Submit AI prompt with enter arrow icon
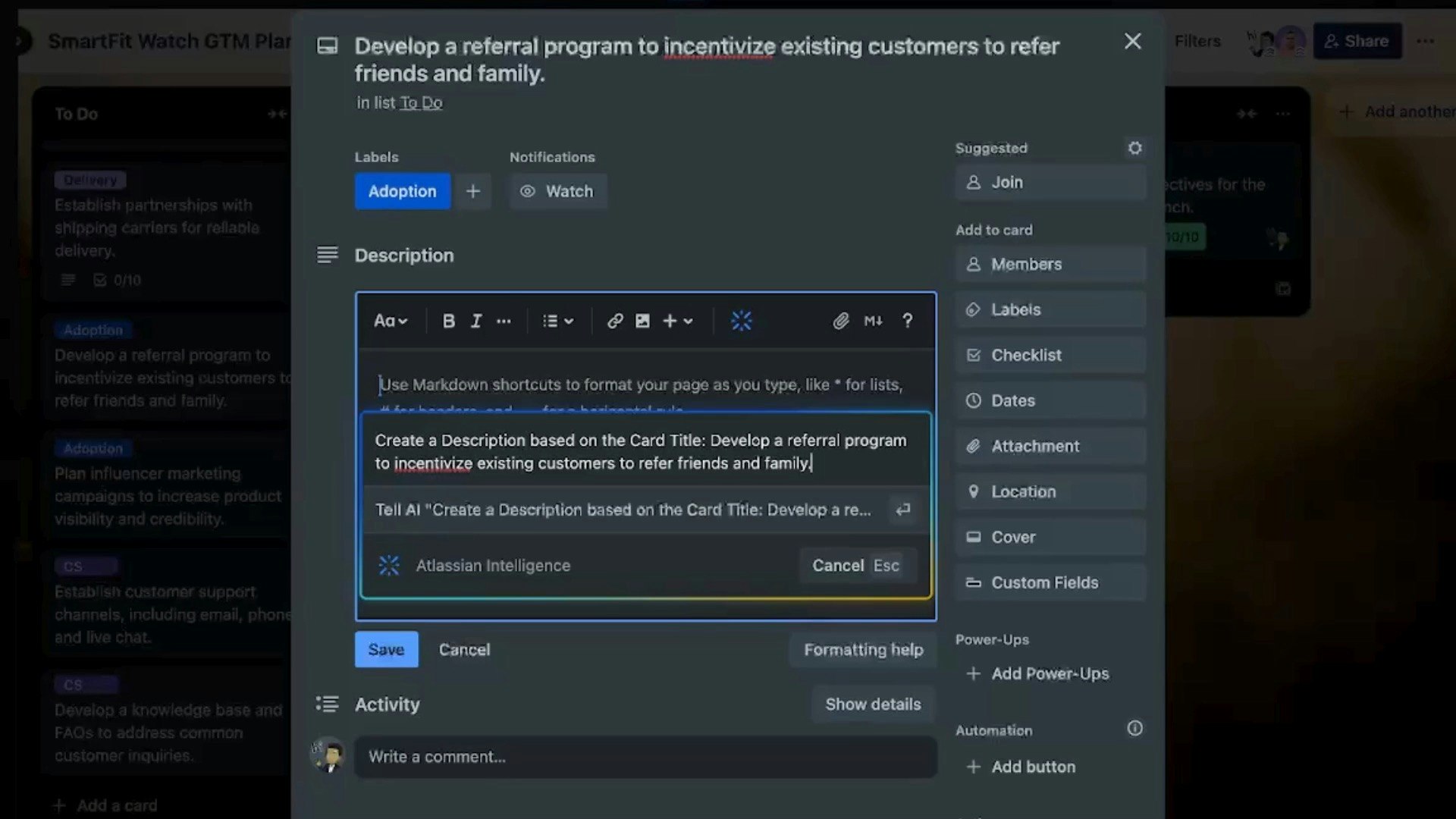1456x819 pixels. pyautogui.click(x=902, y=510)
